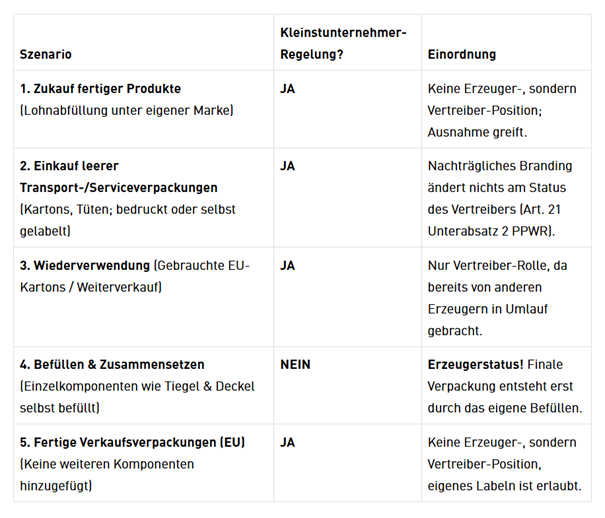
Task: Select the '1. Zukauf fertiger Produkte' cell
Action: (x=144, y=110)
